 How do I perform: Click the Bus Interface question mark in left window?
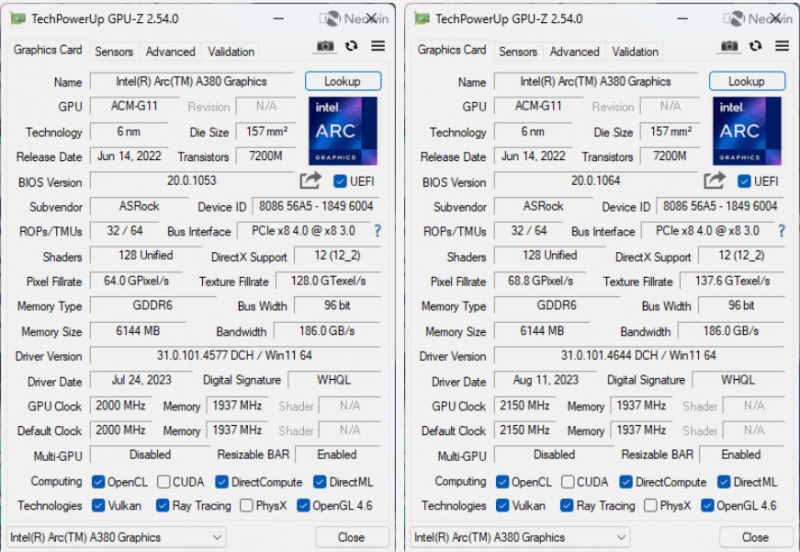(x=377, y=231)
